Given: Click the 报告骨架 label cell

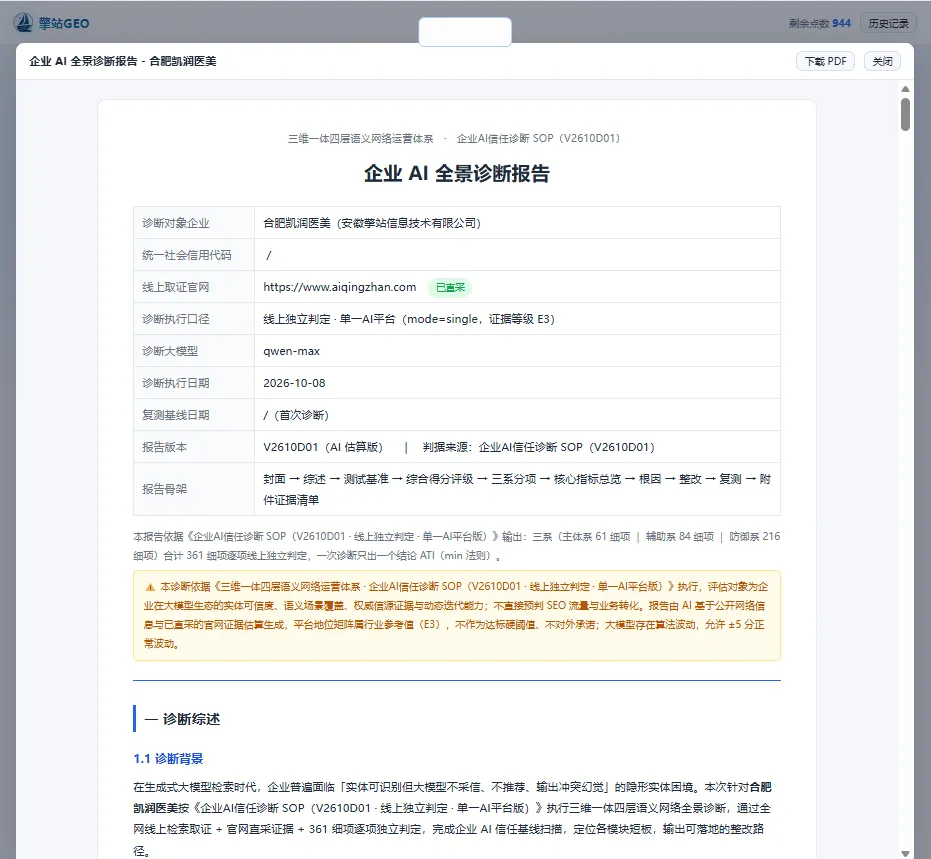Looking at the screenshot, I should coord(194,489).
